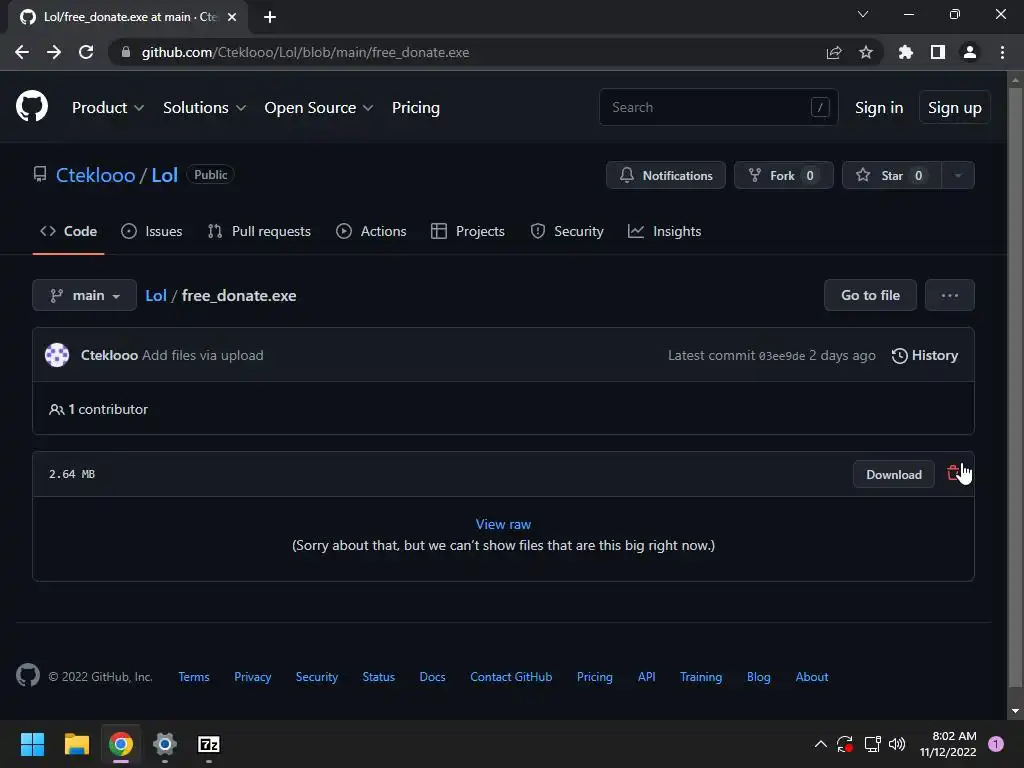
Task: Click Go to file button
Action: point(870,295)
